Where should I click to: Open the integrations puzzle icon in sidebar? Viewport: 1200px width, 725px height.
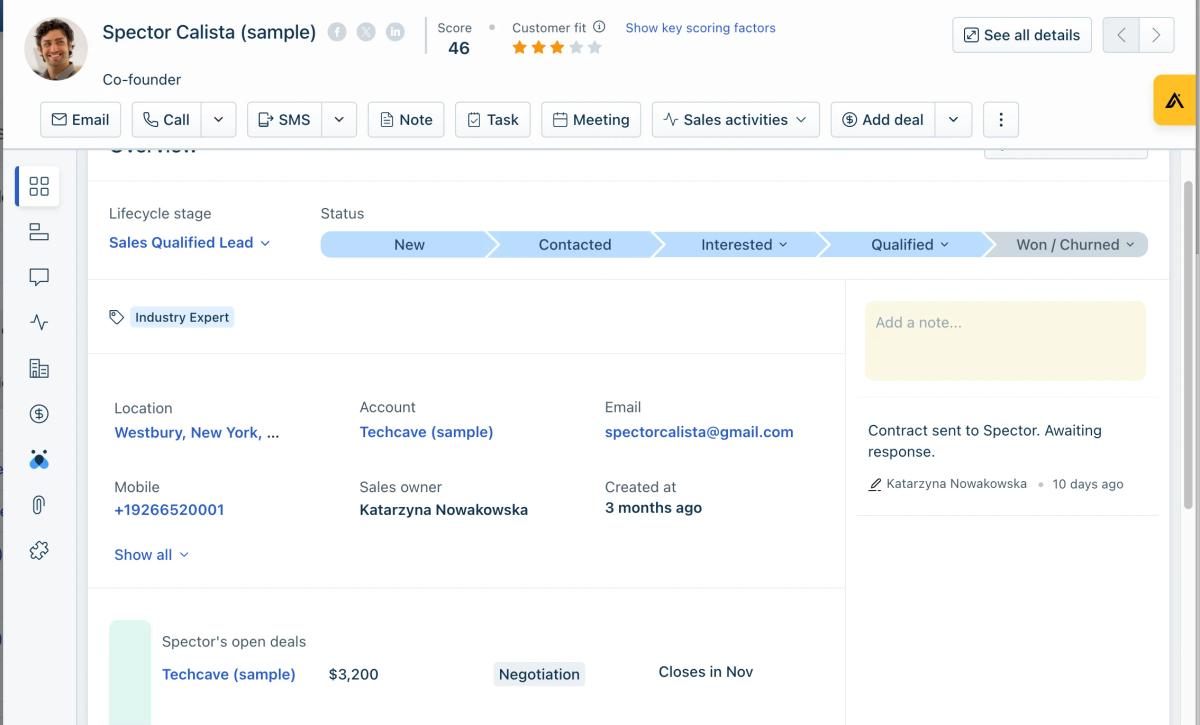click(x=39, y=550)
